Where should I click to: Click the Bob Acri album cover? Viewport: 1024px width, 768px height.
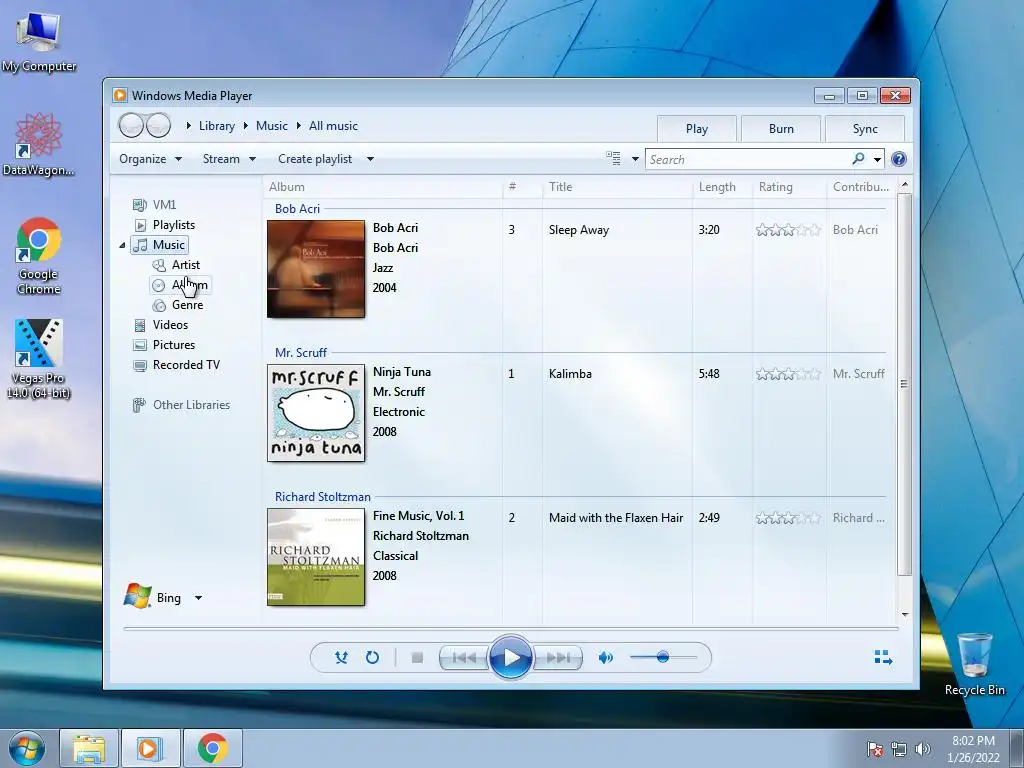(316, 269)
